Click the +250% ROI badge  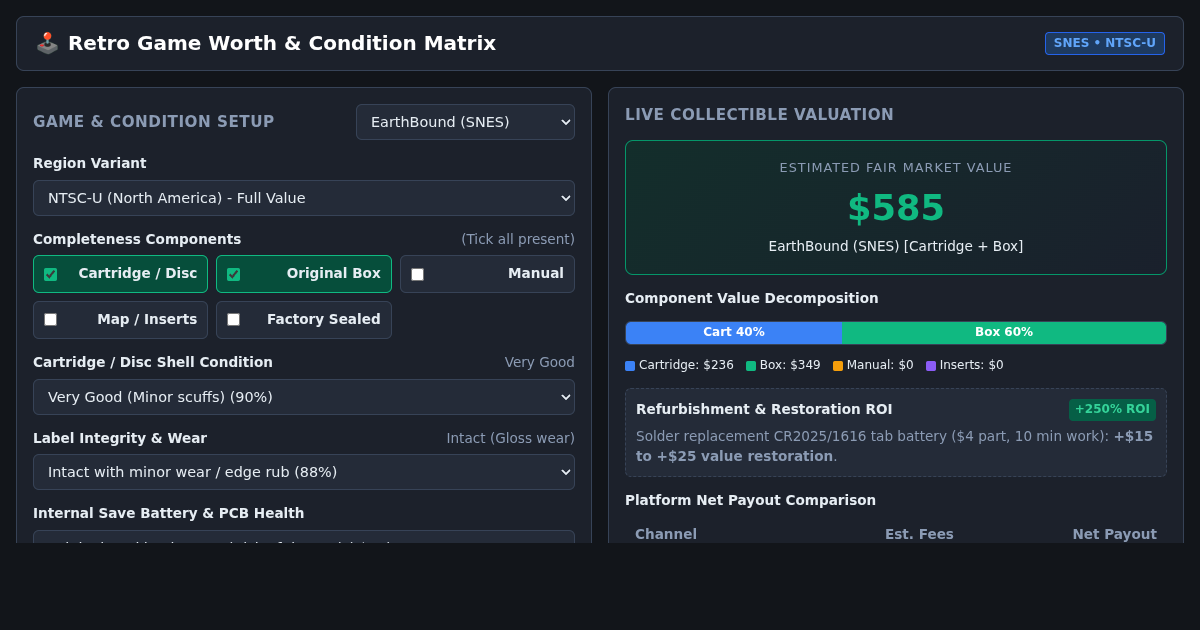[1112, 410]
